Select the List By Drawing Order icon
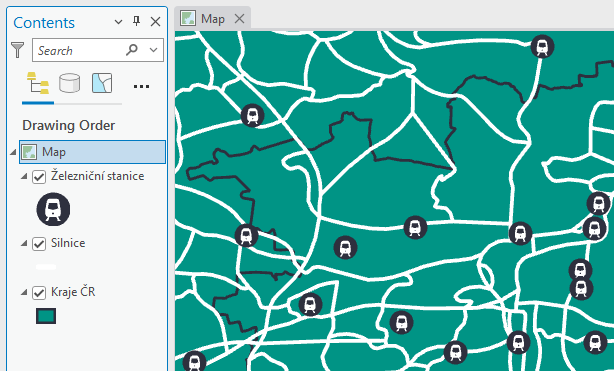Viewport: 614px width, 371px height. click(x=38, y=83)
